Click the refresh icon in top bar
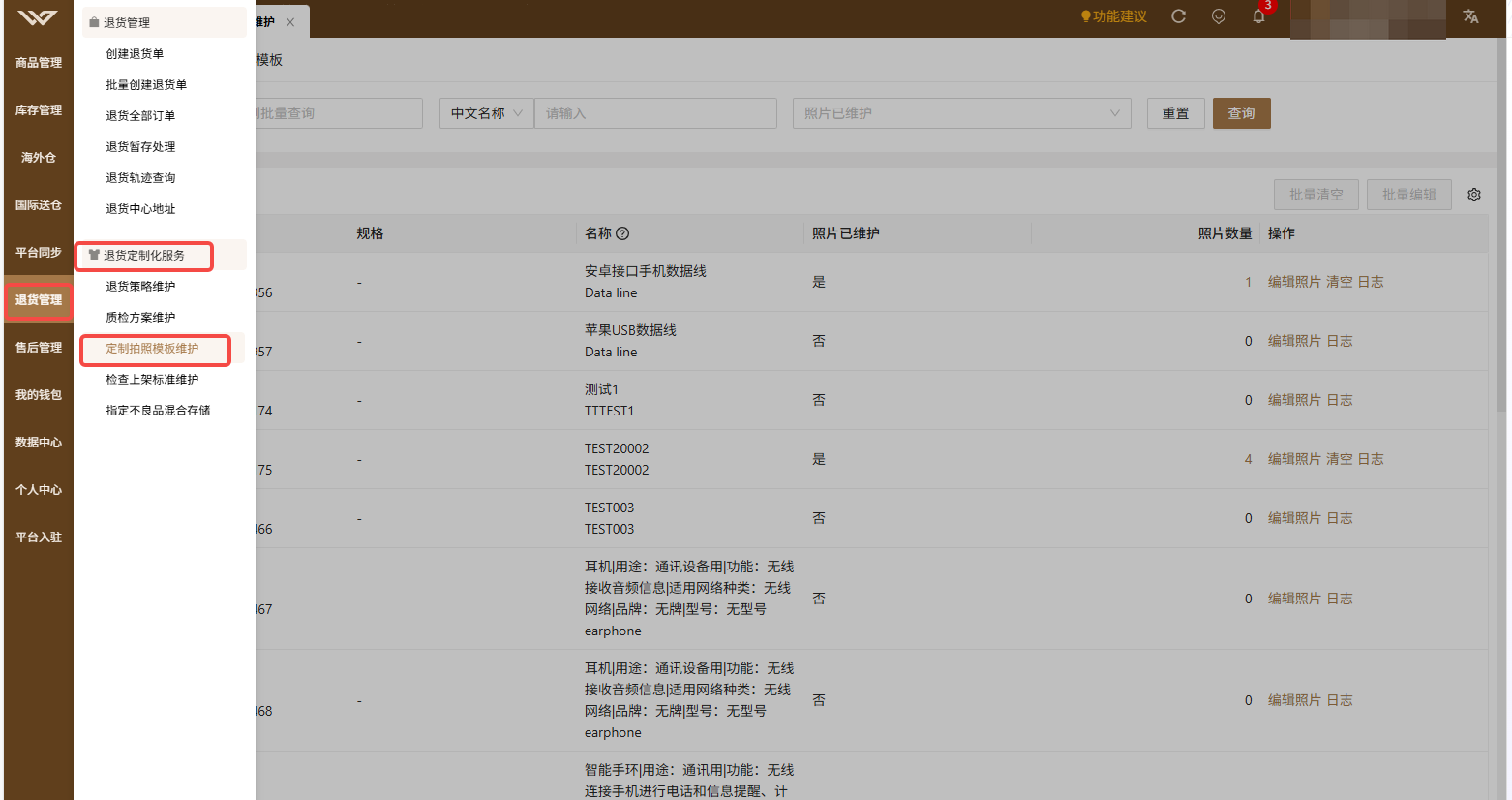Viewport: 1512px width, 800px height. pos(1178,16)
